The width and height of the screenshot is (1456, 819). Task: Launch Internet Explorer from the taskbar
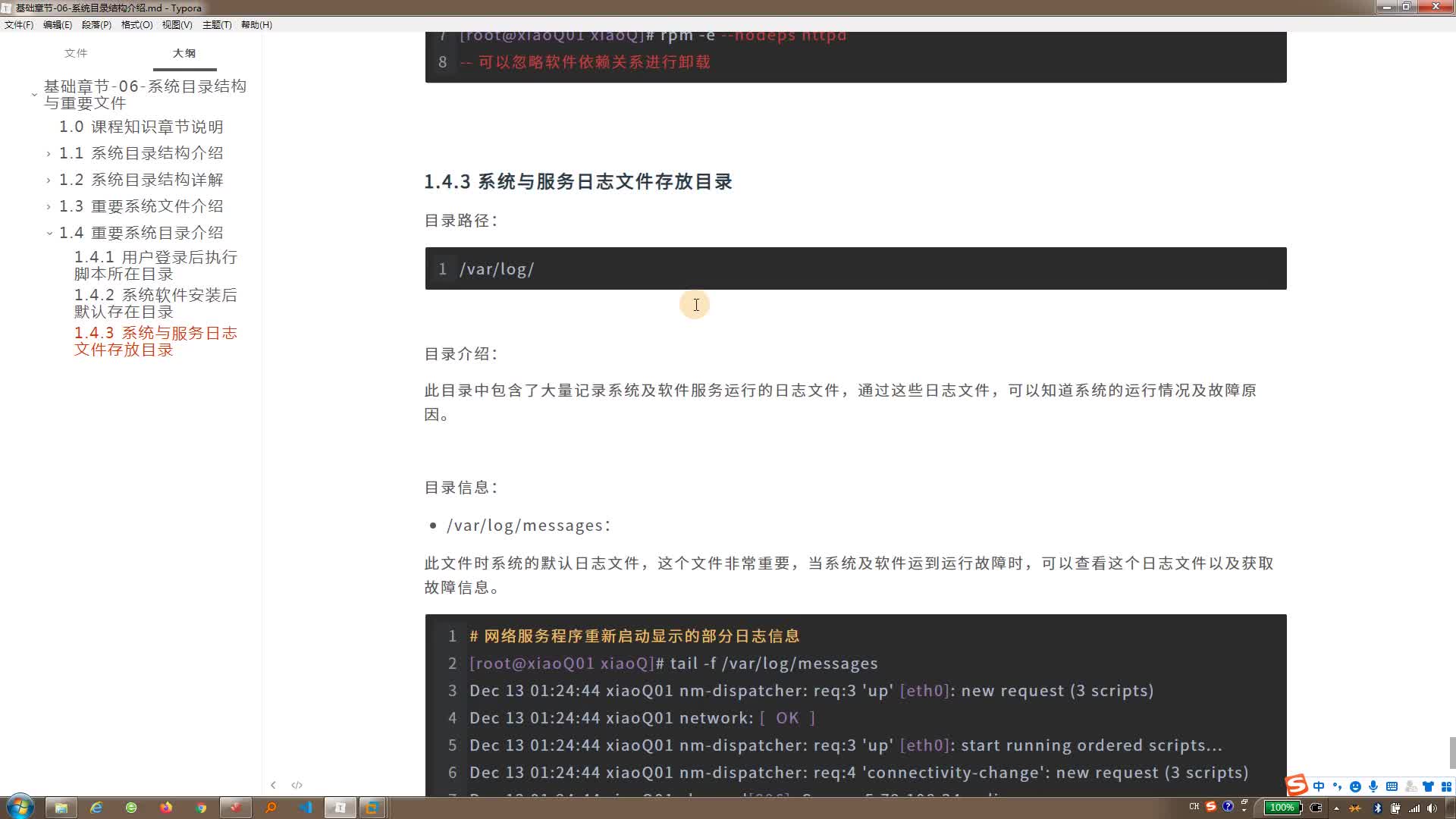coord(96,808)
